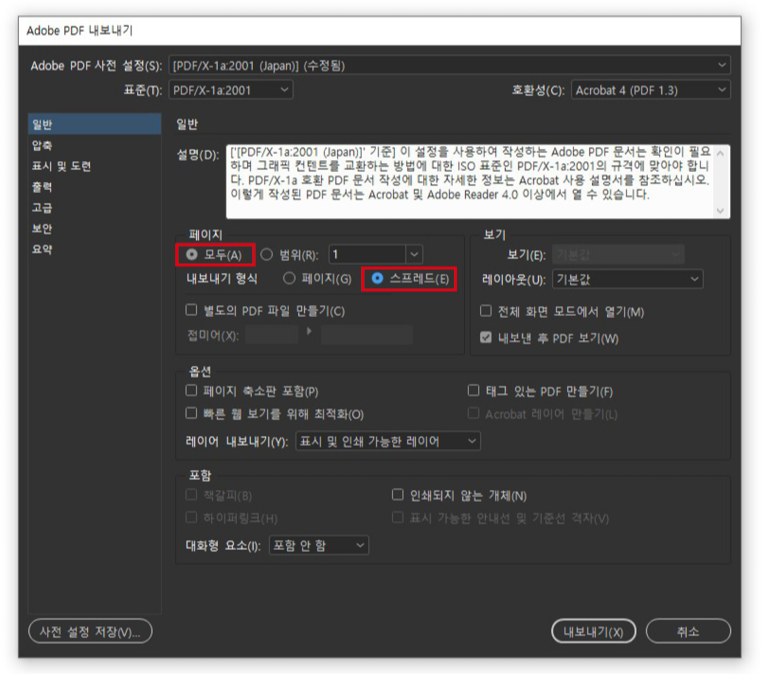Viewport: 764px width, 674px height.
Task: Click the disabled 하이퍼링크(H) checkbox
Action: 191,517
